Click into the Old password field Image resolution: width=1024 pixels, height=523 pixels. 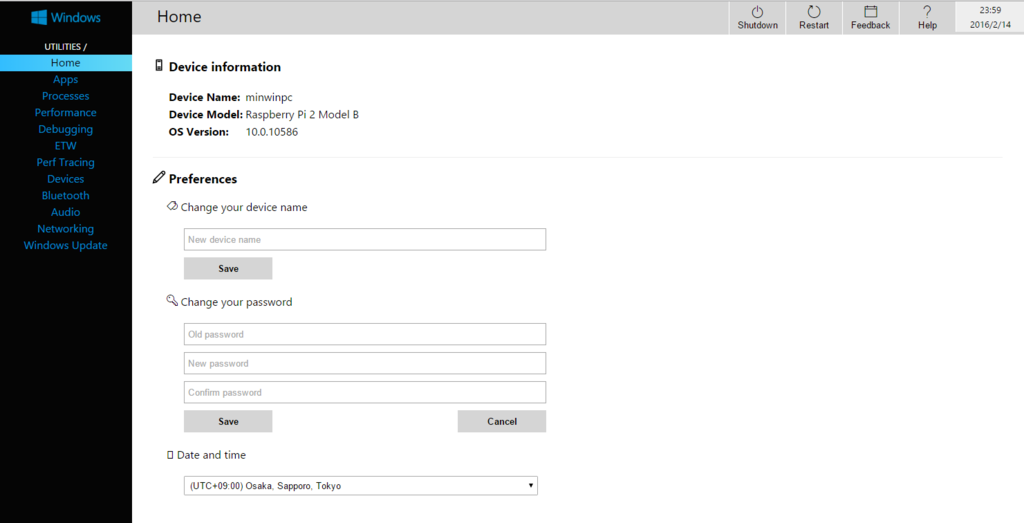[x=365, y=334]
